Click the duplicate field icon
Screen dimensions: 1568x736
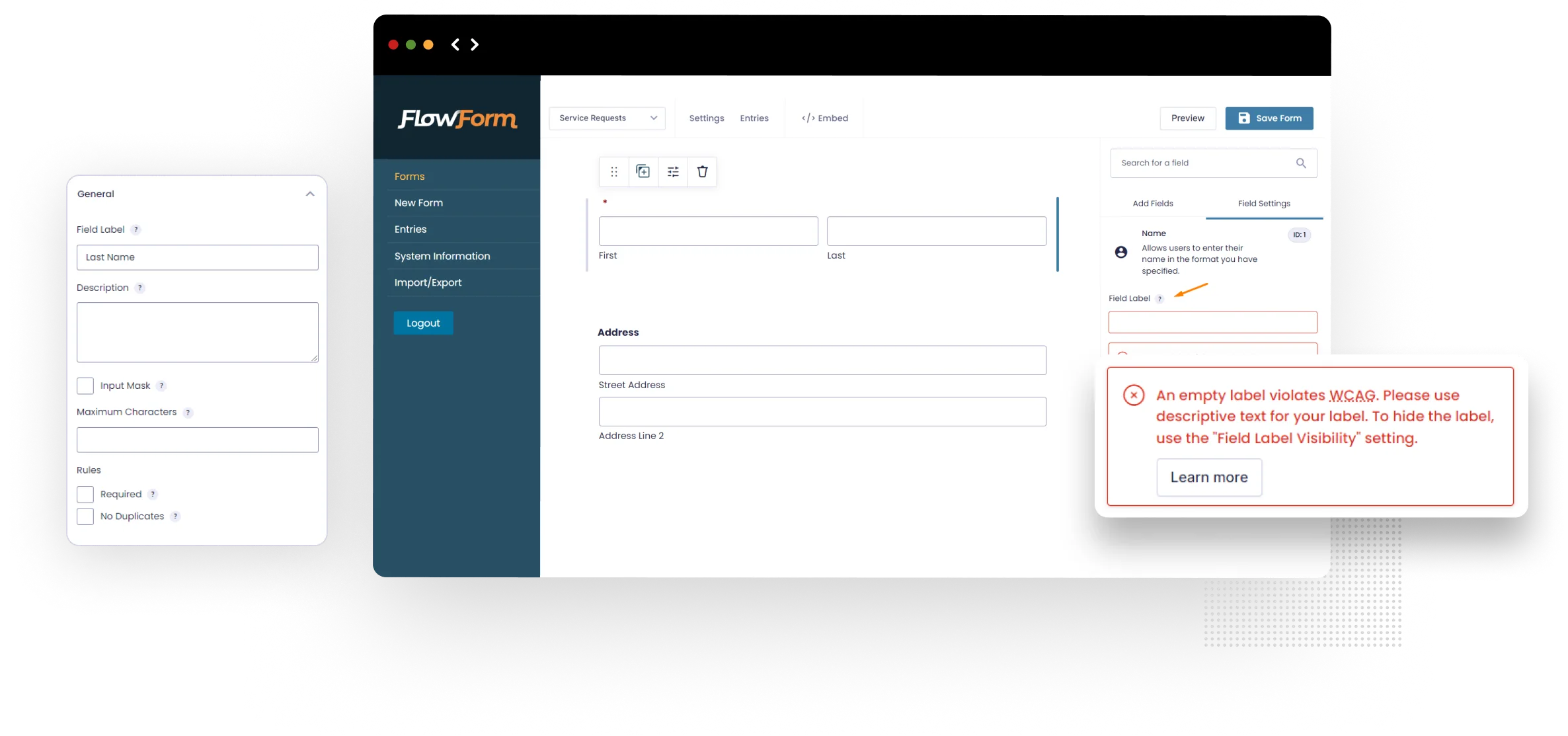643,172
